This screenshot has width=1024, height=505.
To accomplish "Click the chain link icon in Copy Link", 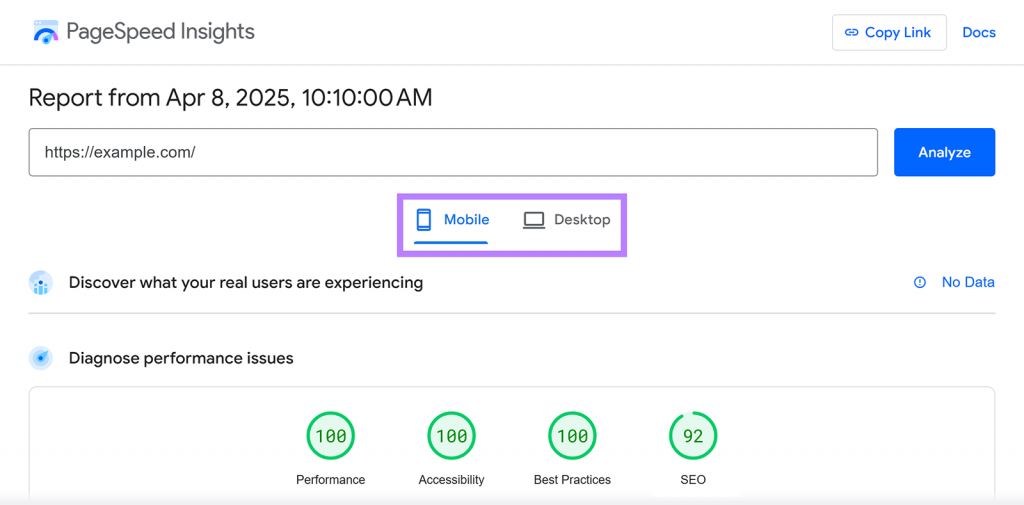I will tap(851, 33).
